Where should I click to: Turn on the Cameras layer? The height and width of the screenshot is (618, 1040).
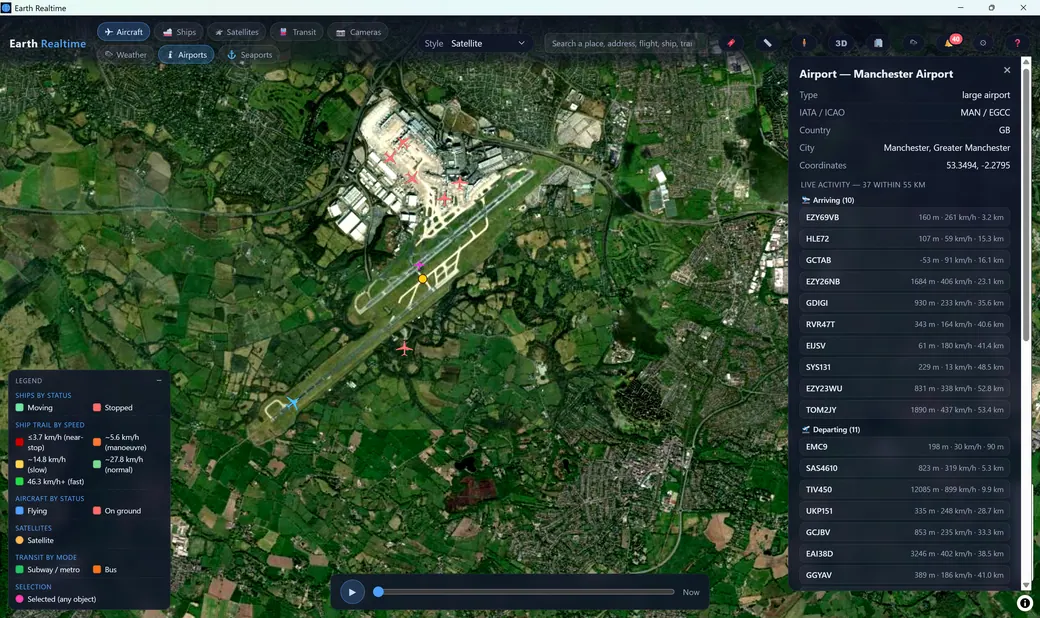(358, 32)
